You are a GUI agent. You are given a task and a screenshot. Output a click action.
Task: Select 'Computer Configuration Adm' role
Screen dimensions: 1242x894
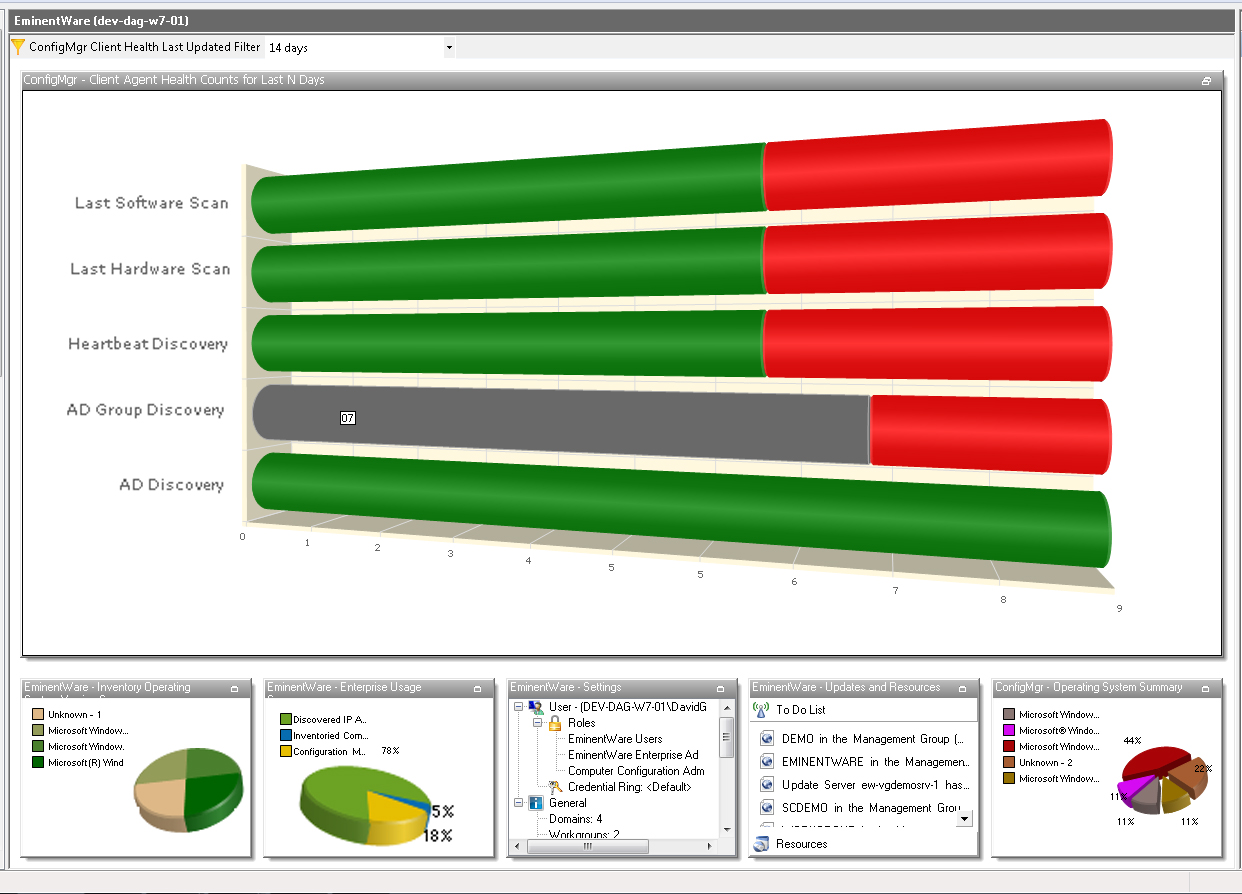coord(636,771)
